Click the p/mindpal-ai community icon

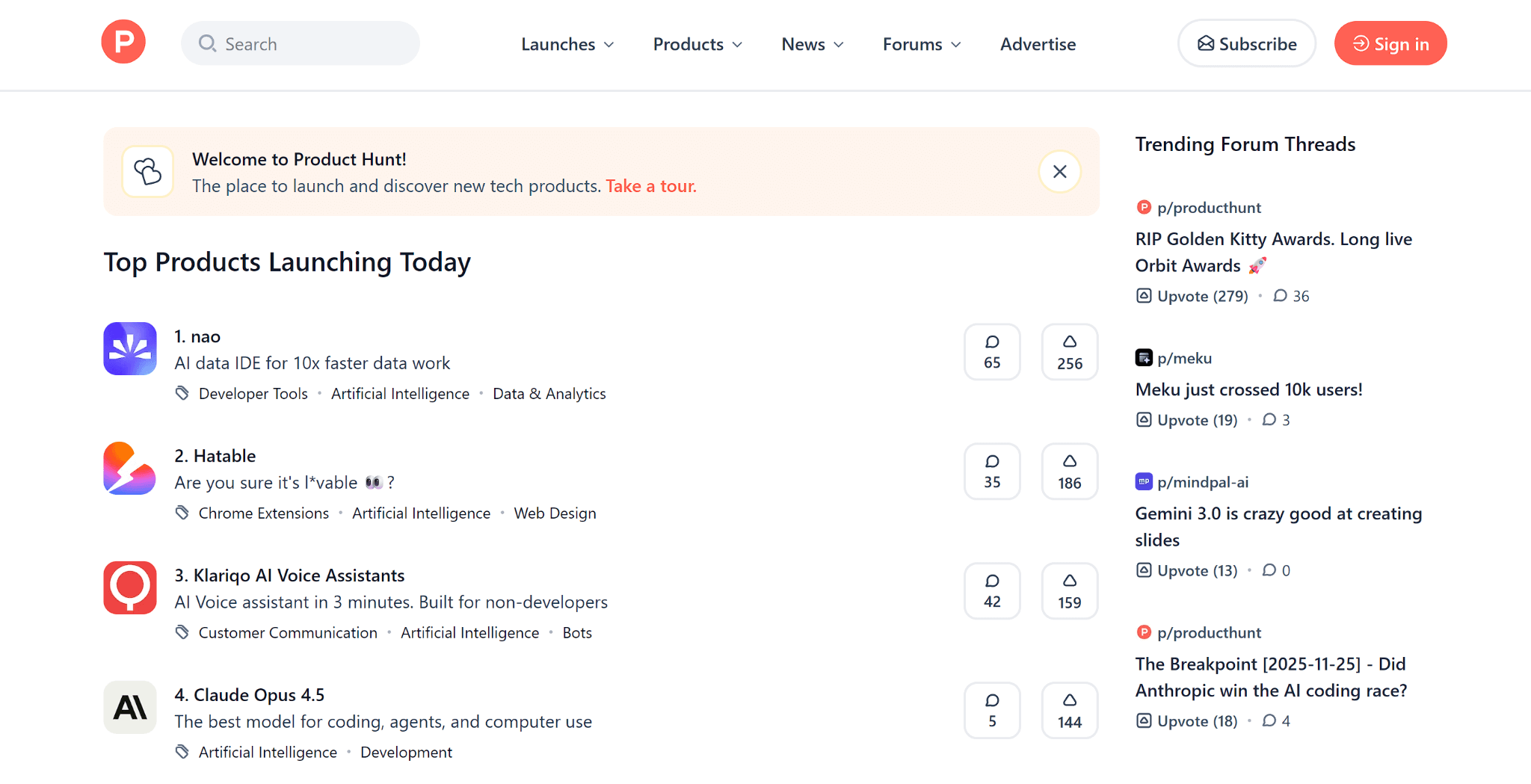[x=1144, y=482]
